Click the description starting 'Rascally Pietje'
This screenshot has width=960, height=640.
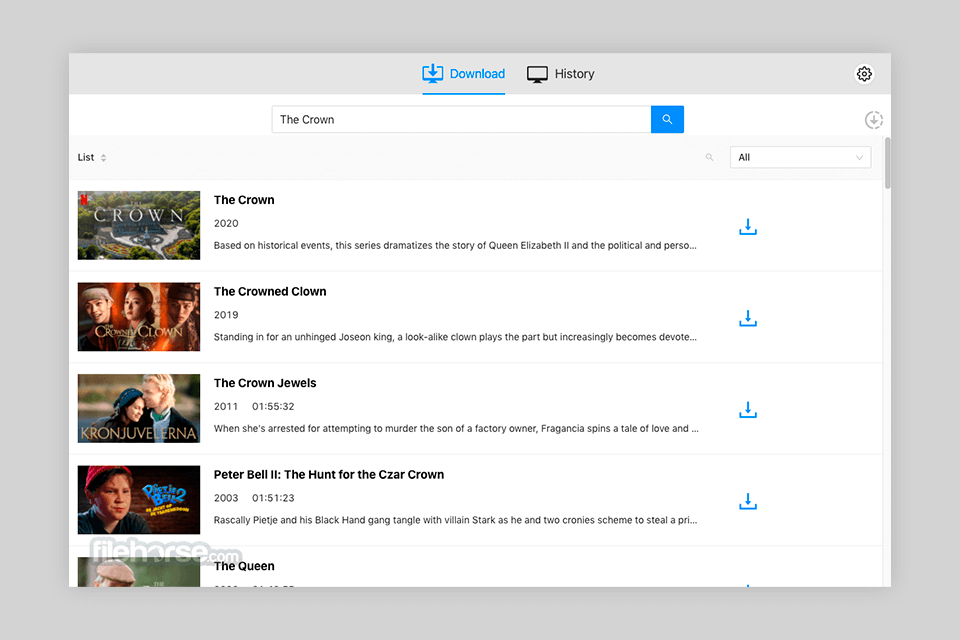coord(456,520)
